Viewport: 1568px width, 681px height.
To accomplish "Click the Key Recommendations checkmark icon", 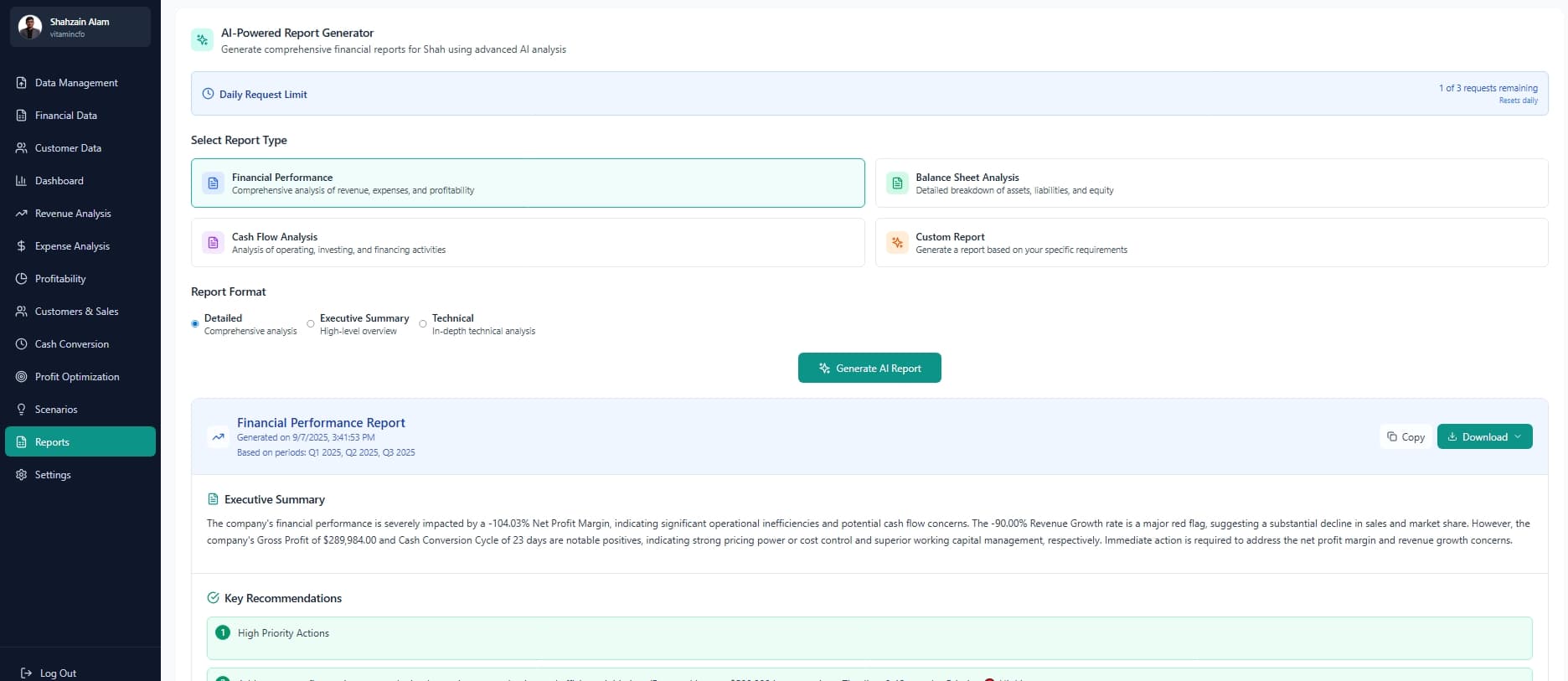I will [x=213, y=598].
